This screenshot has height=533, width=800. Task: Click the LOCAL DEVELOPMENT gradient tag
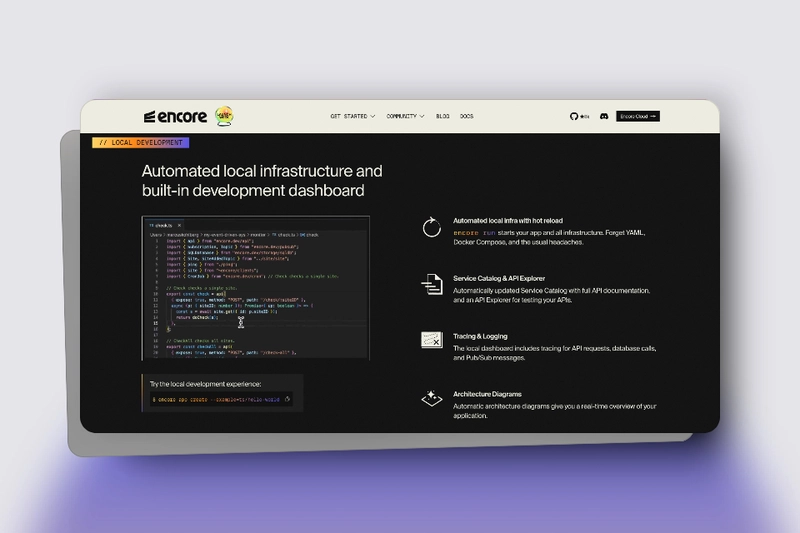[140, 143]
